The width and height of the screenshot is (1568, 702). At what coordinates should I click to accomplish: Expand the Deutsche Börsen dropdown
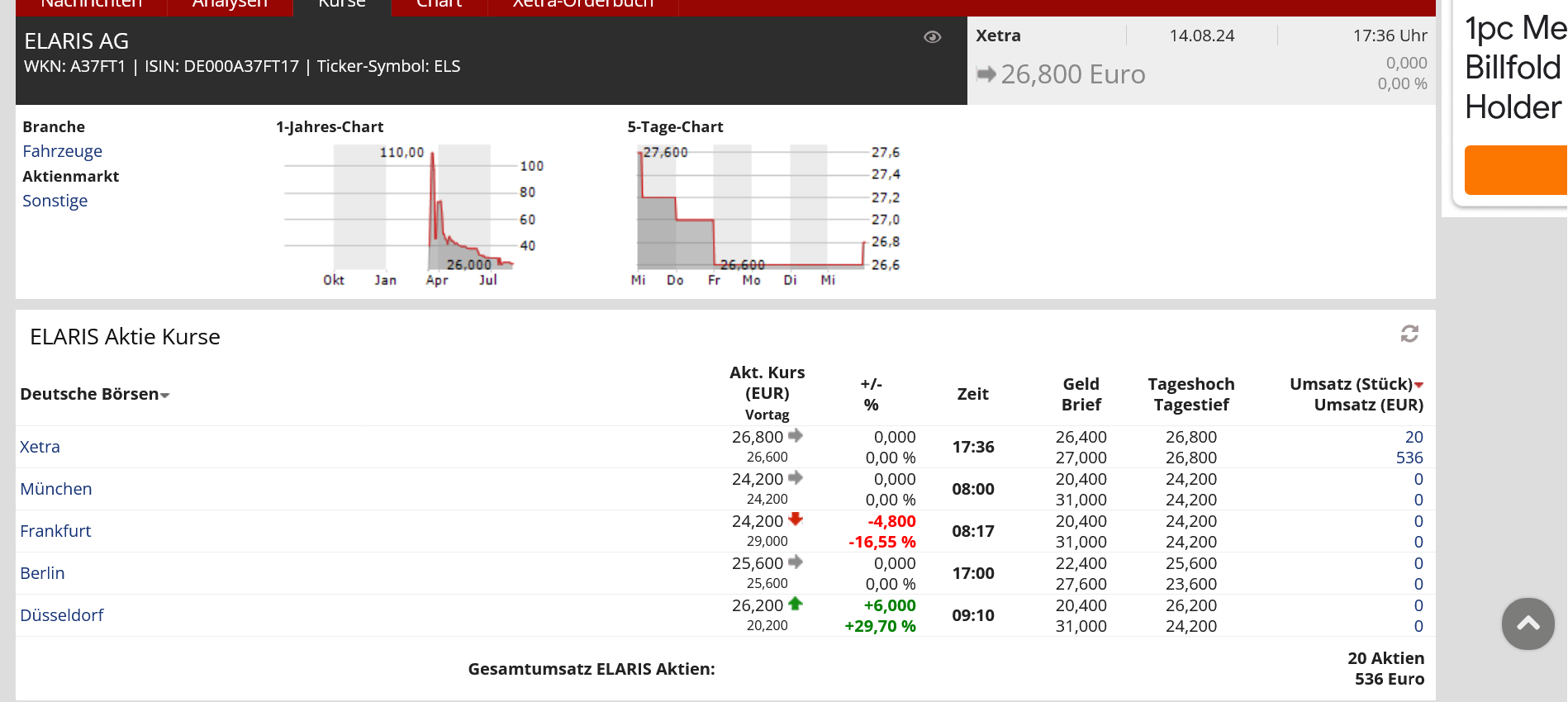point(164,396)
